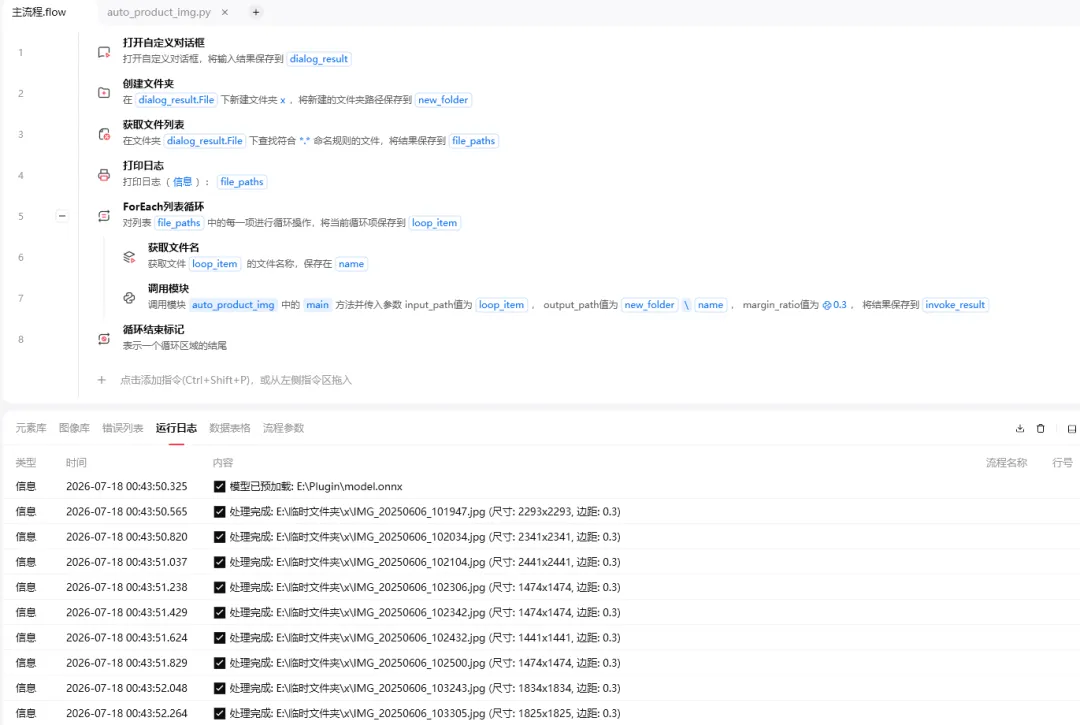Image resolution: width=1080 pixels, height=725 pixels.
Task: Click the name variable in step 6
Action: (351, 264)
